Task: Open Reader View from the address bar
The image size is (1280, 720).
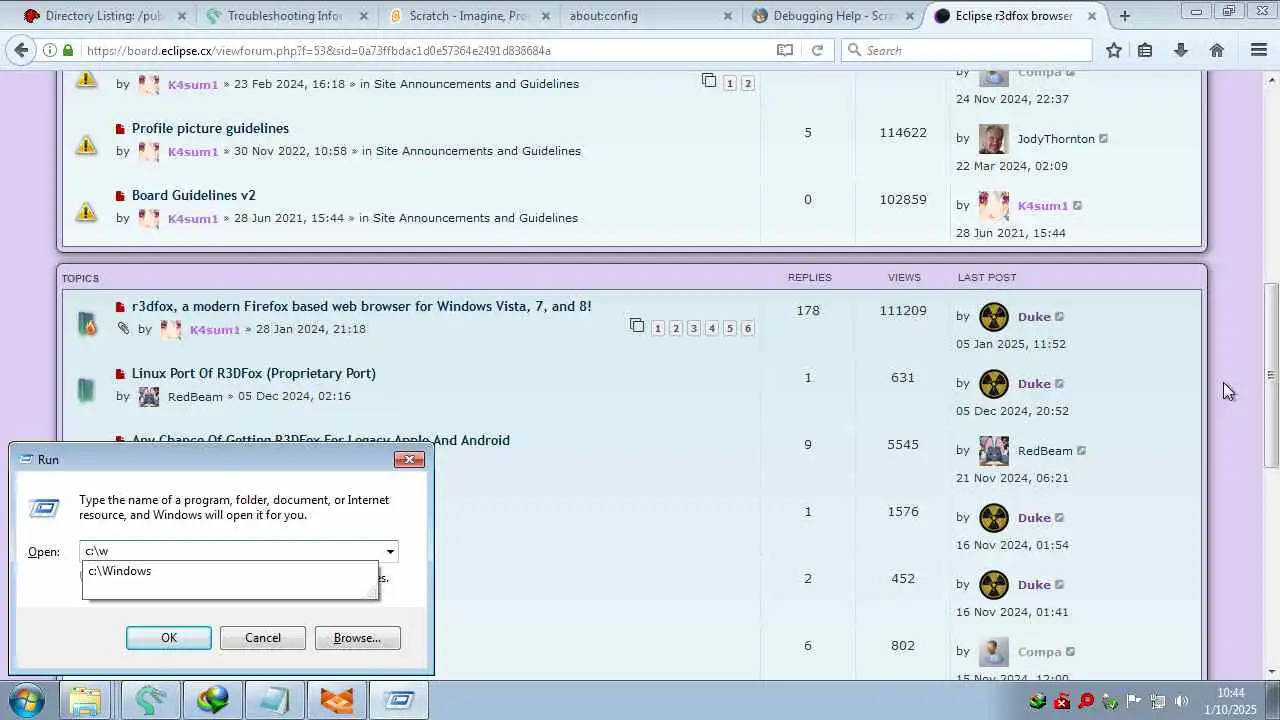Action: 785,50
